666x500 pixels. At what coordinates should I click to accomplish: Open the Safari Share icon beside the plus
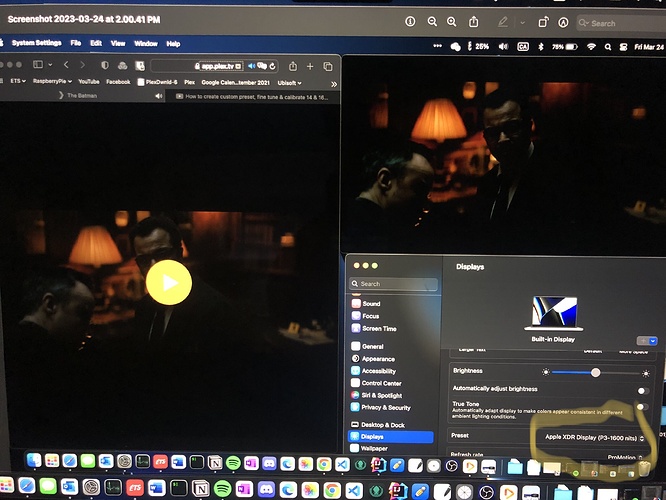click(x=293, y=66)
